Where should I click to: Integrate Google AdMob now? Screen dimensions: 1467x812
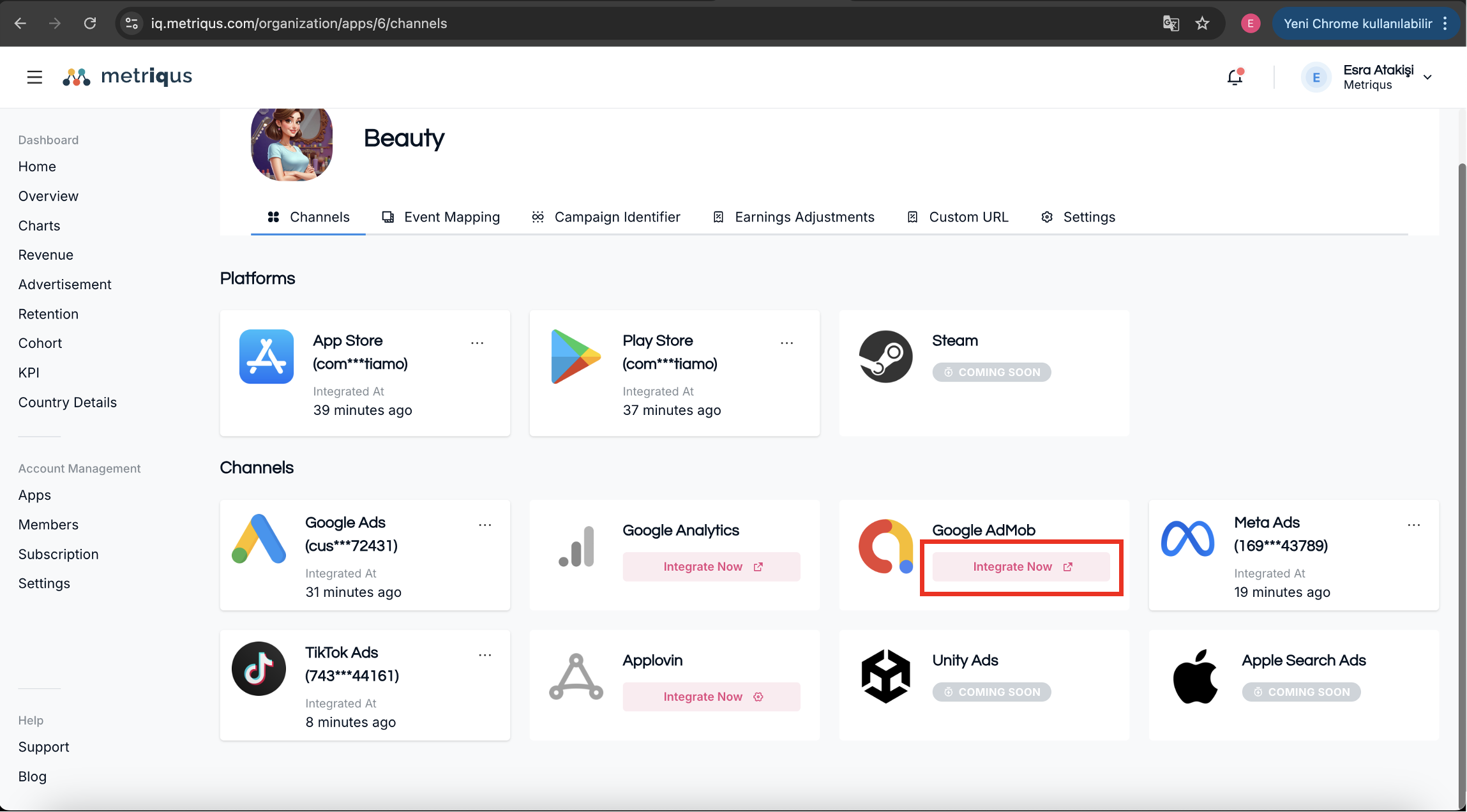(1021, 567)
